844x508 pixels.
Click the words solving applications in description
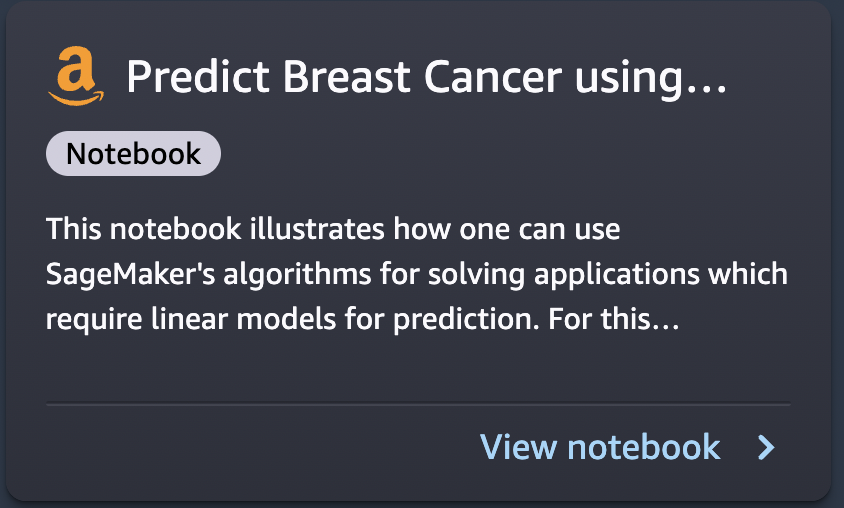(x=563, y=276)
